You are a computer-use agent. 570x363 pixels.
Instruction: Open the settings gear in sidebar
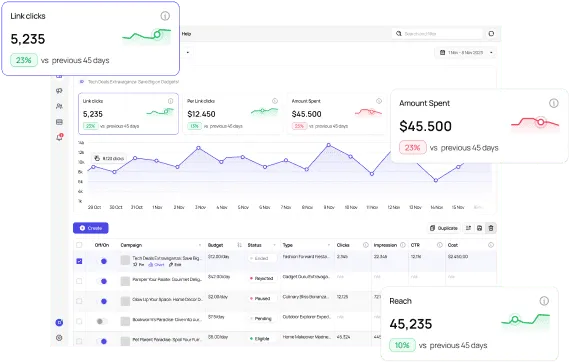tap(59, 338)
